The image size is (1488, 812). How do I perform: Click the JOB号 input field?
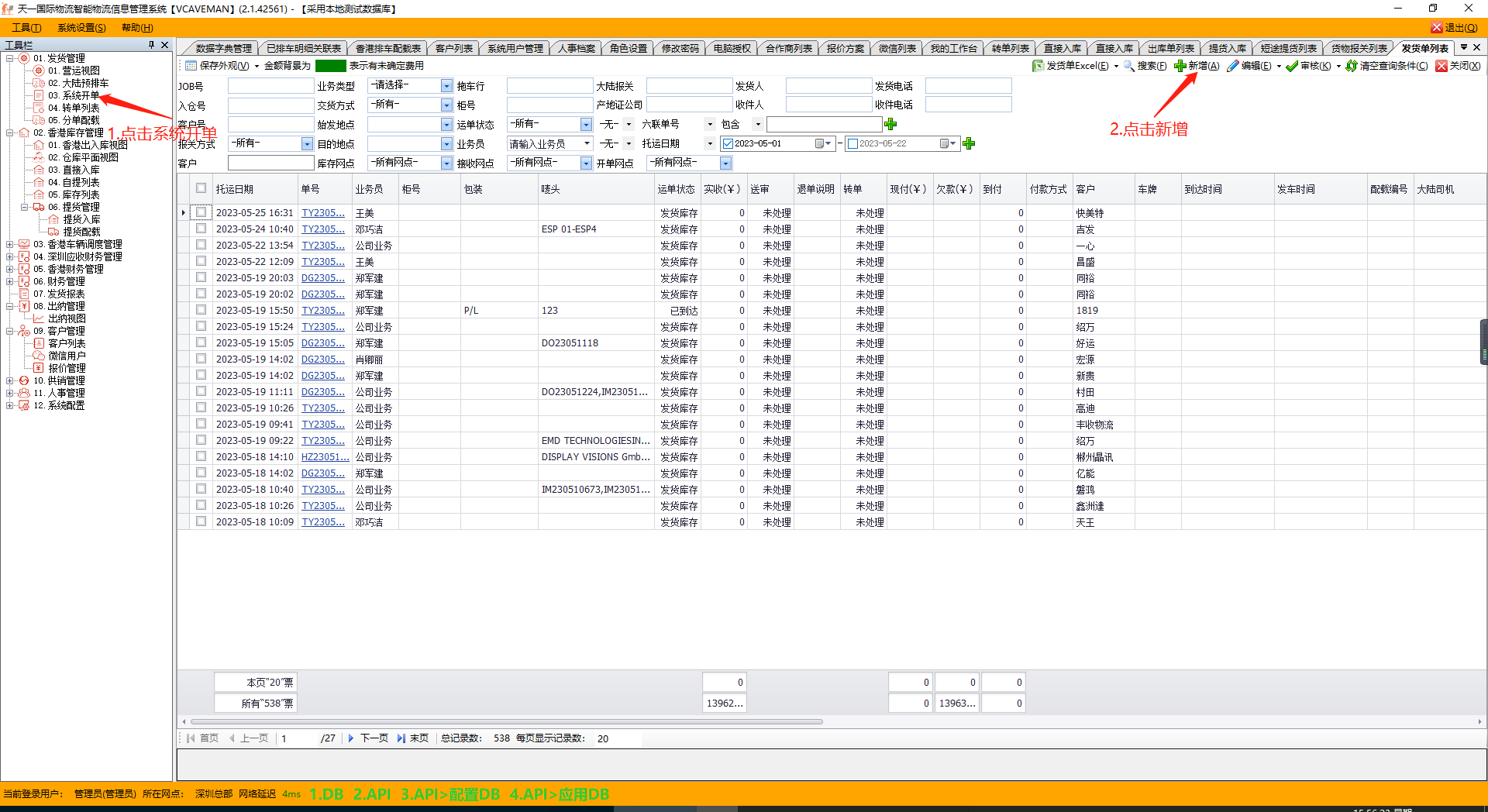coord(270,86)
